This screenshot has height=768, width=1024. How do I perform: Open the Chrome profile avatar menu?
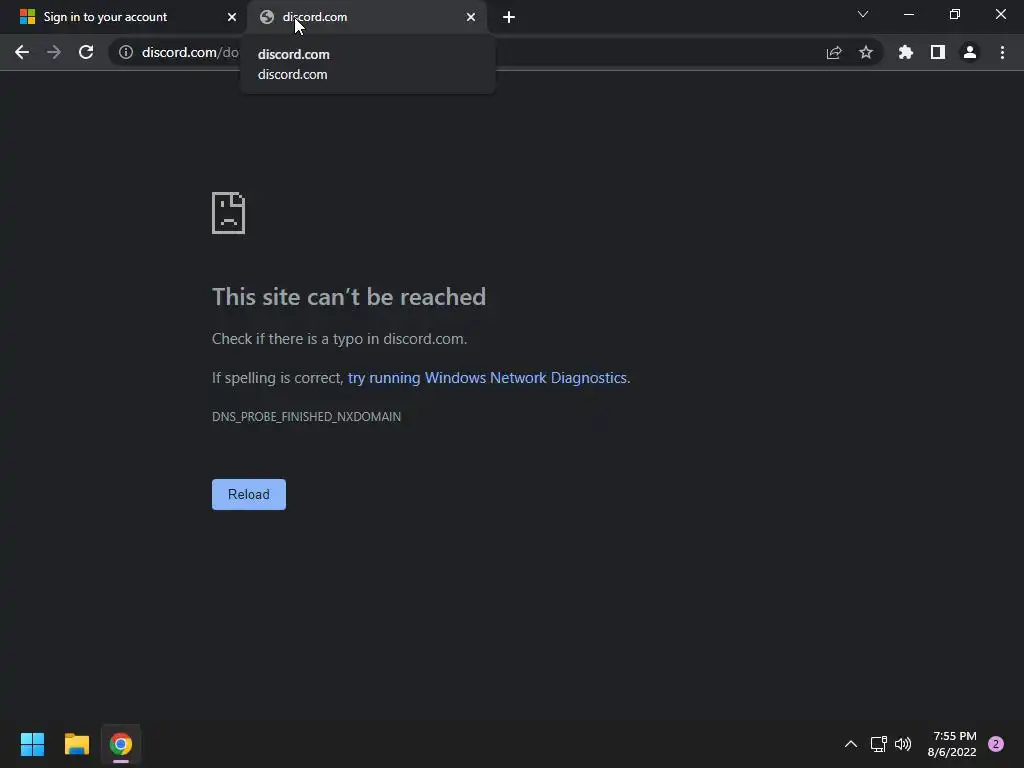click(970, 52)
